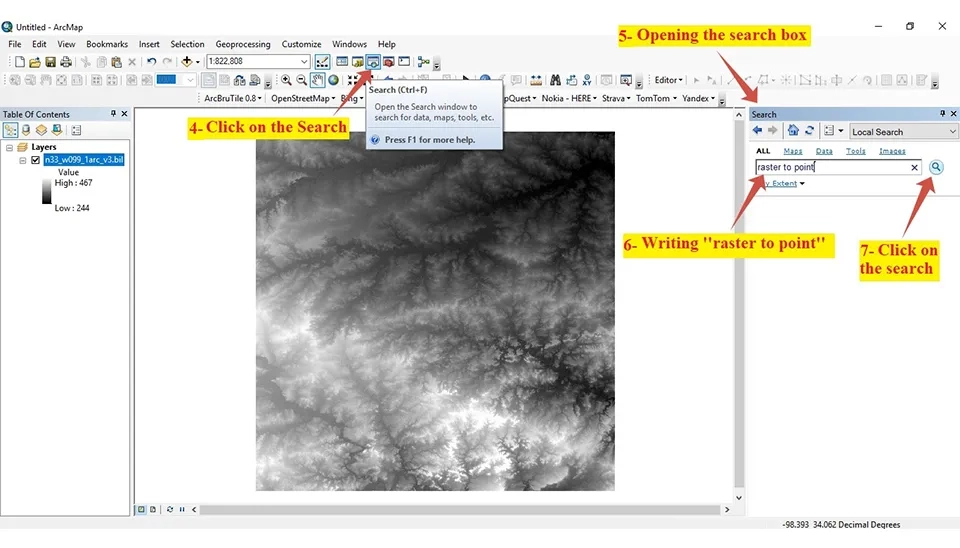Open the Geoprocessing menu
Screen dimensions: 960x548
pos(242,44)
